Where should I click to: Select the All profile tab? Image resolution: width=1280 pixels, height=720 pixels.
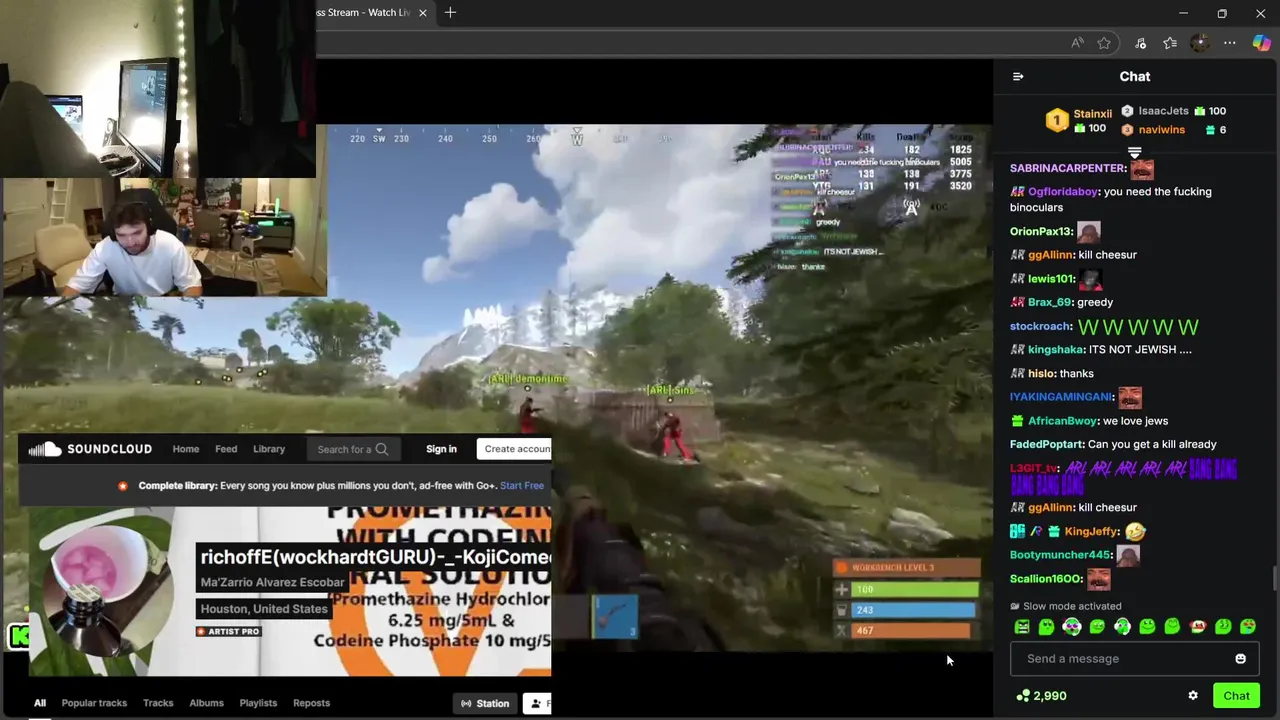pos(40,703)
